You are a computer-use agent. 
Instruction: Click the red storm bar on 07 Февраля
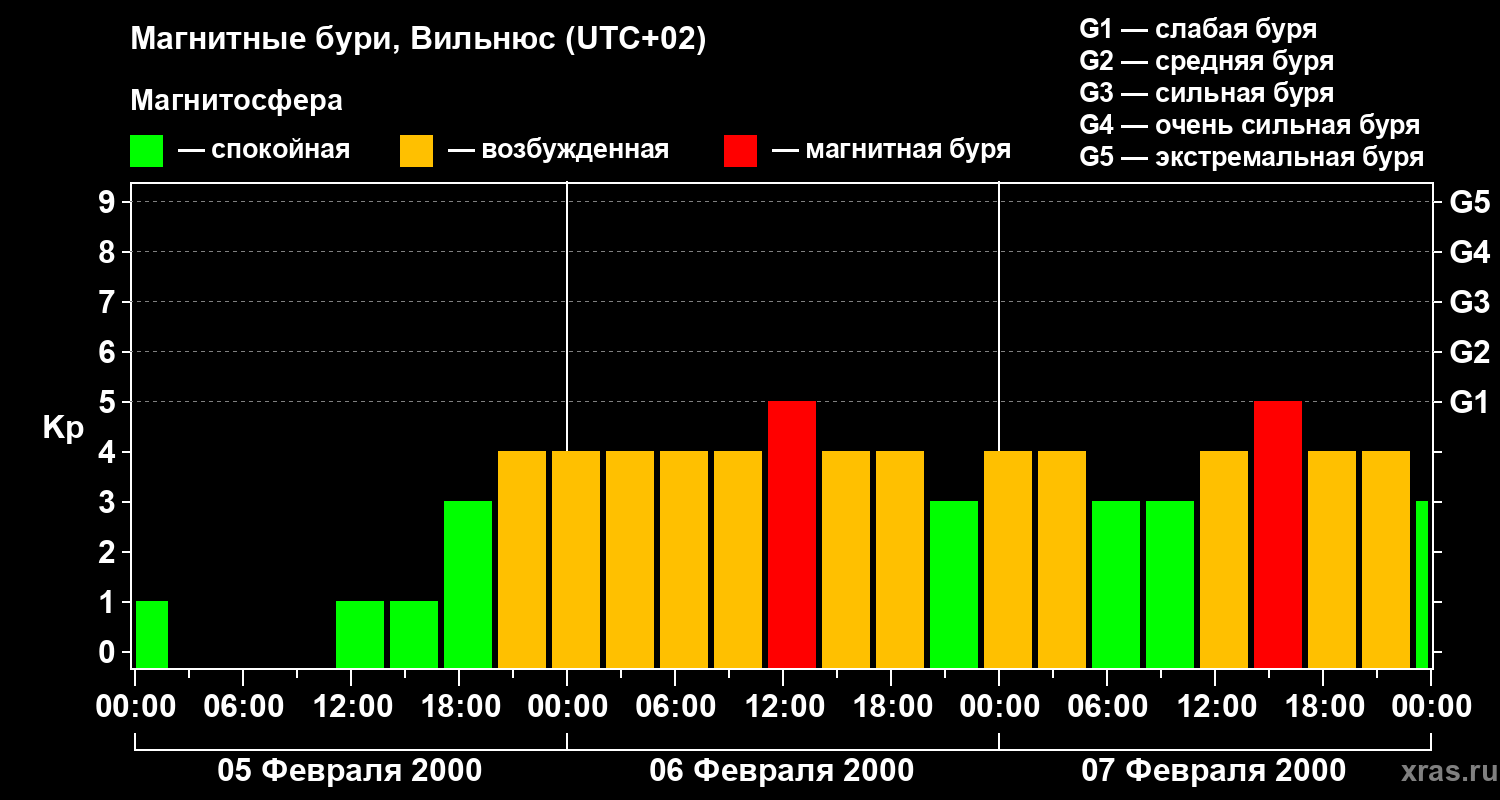[1278, 534]
